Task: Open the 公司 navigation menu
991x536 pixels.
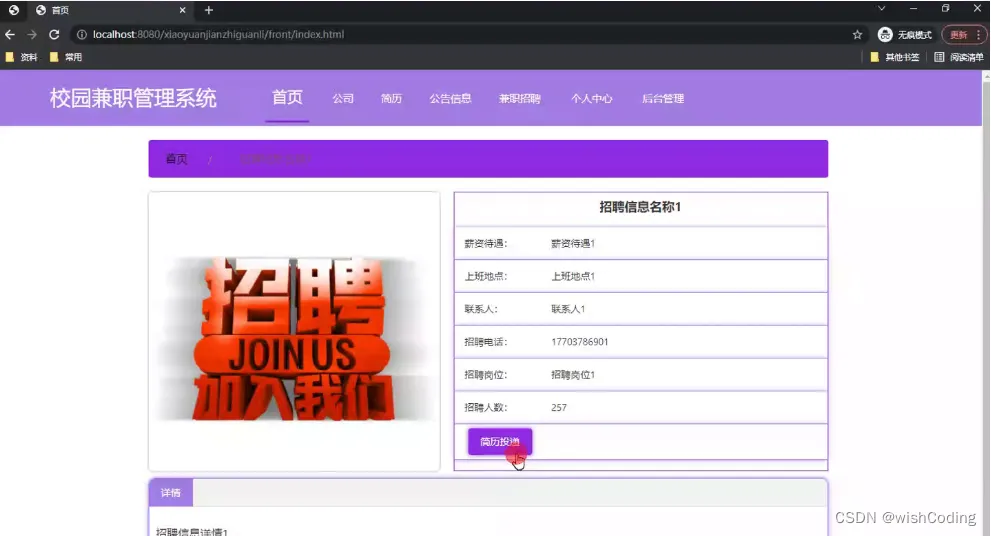Action: [343, 99]
